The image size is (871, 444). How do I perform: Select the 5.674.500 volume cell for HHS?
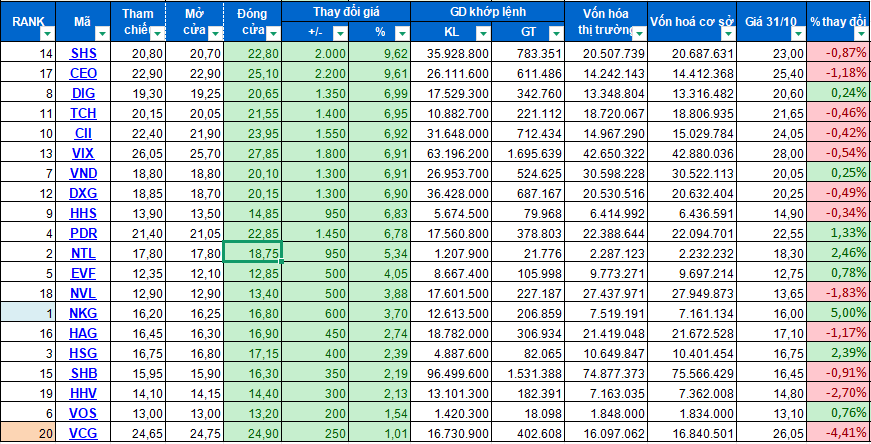[x=451, y=213]
